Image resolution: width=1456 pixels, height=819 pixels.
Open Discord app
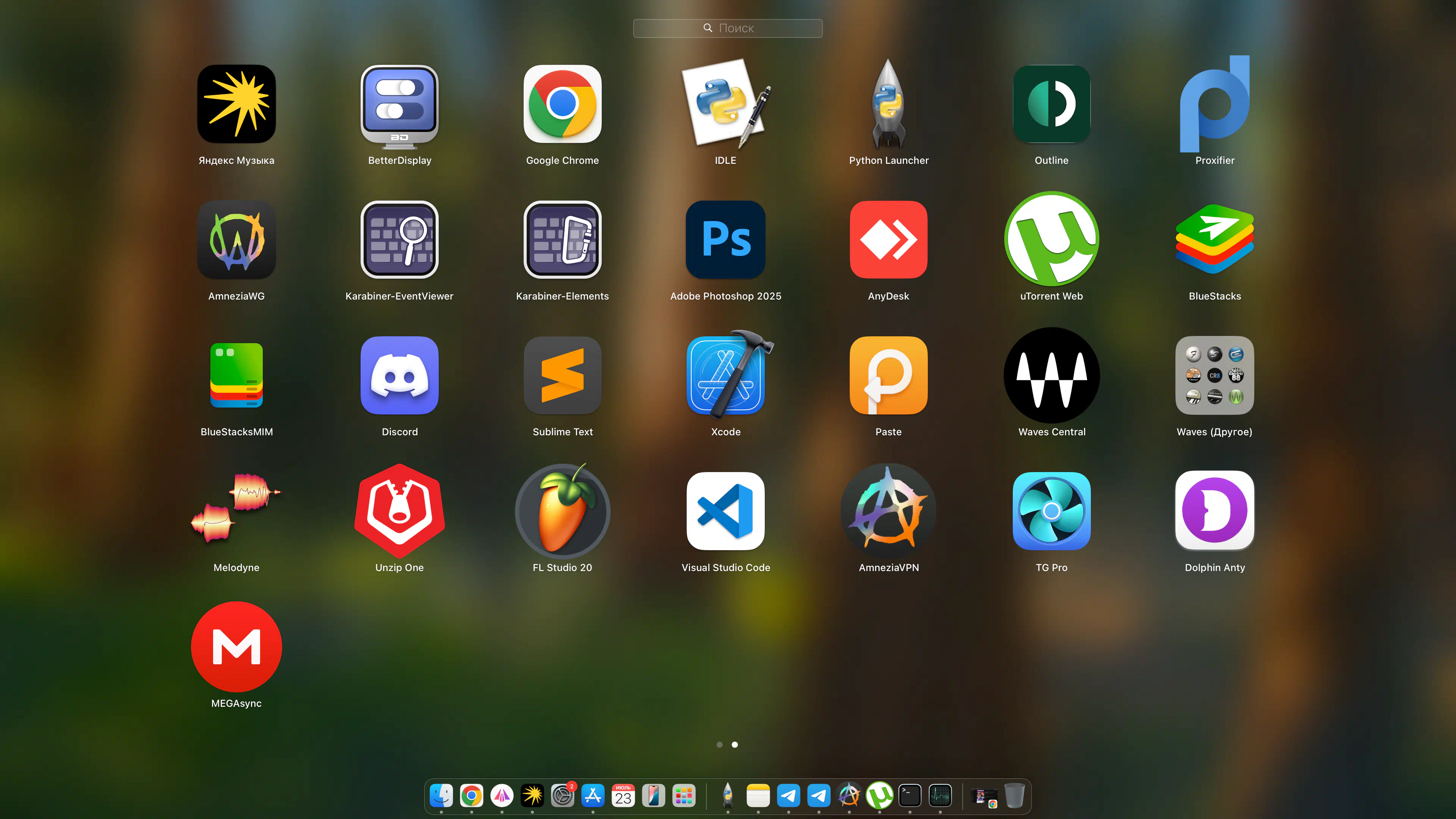coord(400,375)
